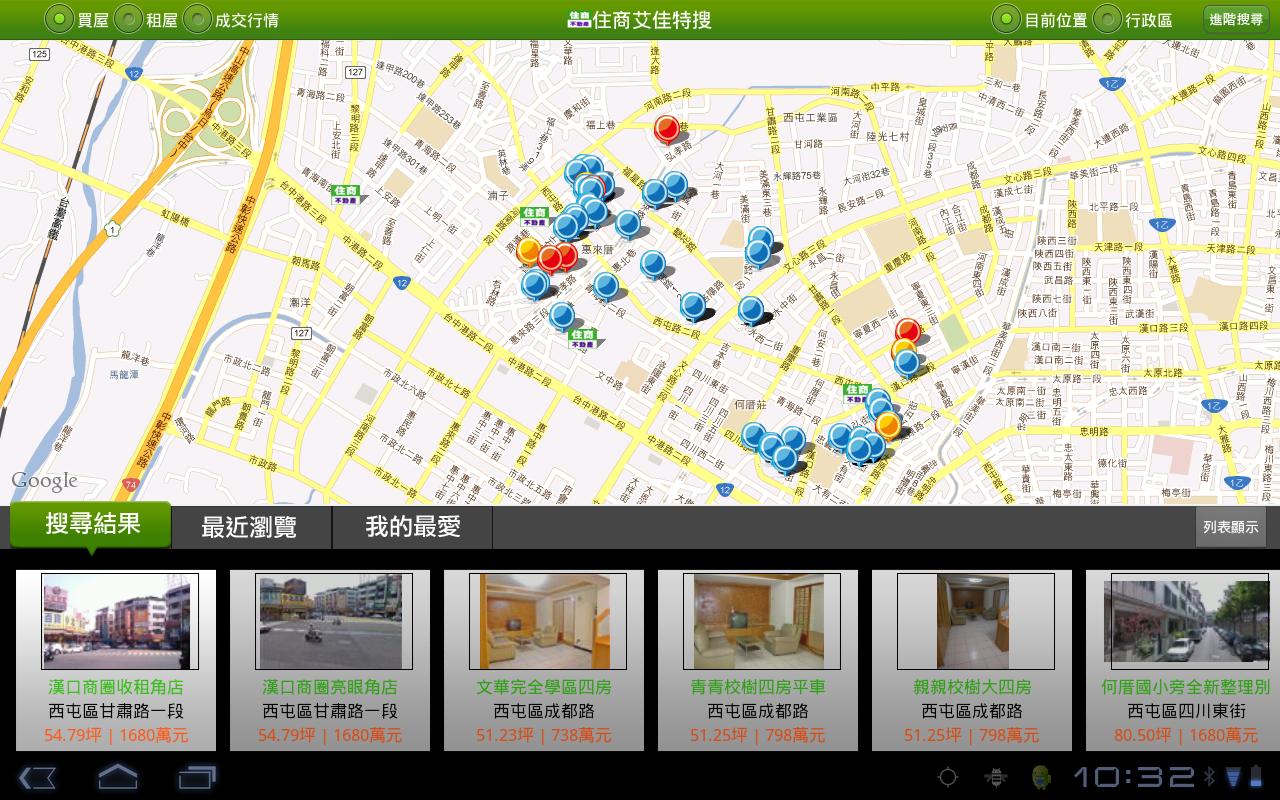Image resolution: width=1280 pixels, height=800 pixels.
Task: Open the 青青校樹四房平車 listing photo
Action: pyautogui.click(x=762, y=621)
